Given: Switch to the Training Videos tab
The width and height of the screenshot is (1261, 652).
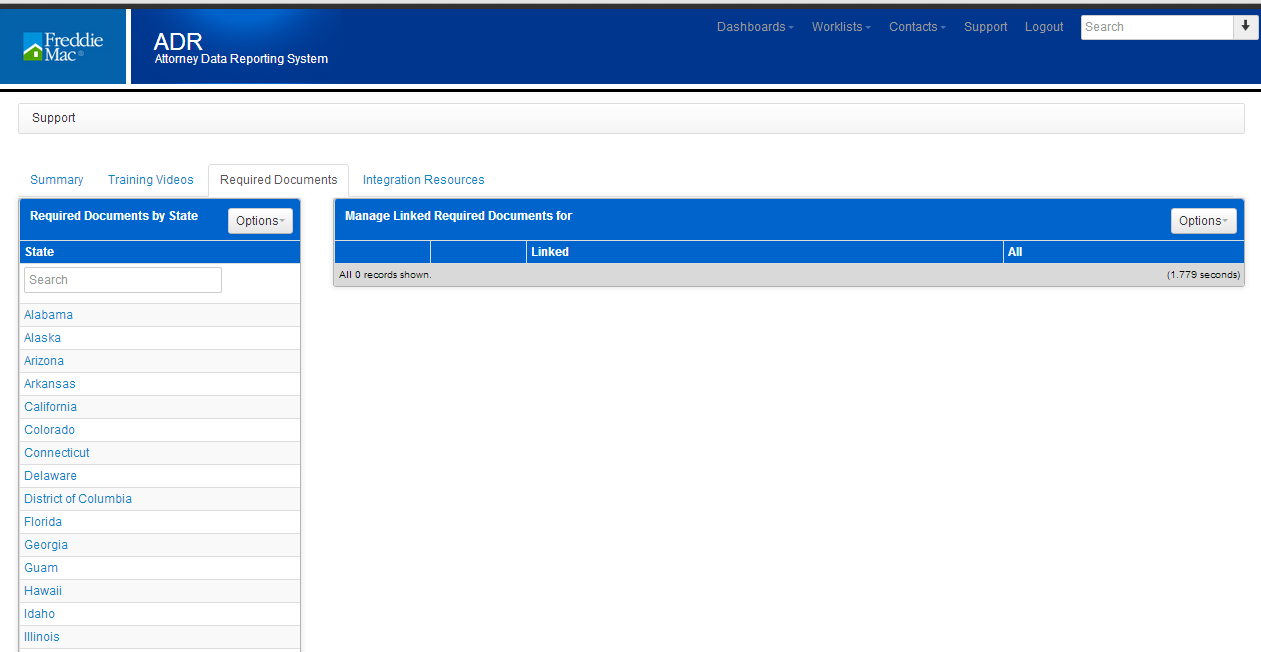Looking at the screenshot, I should [x=151, y=180].
